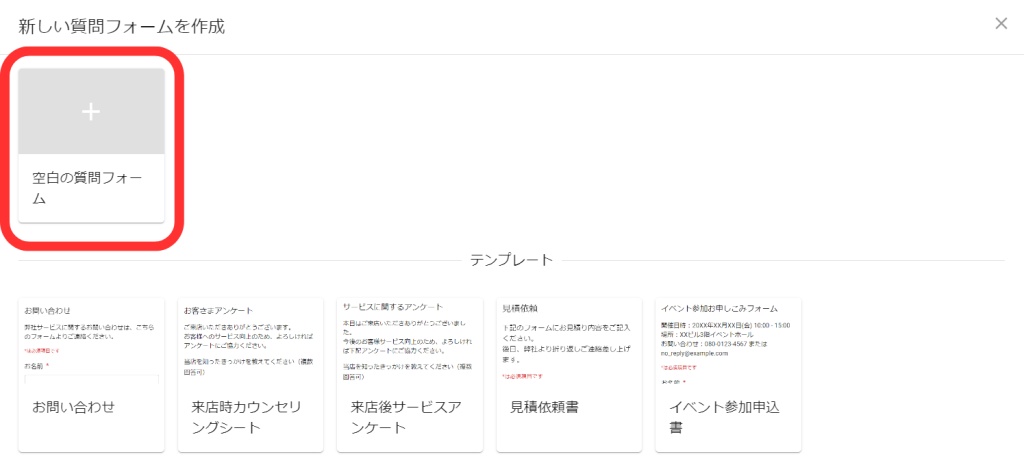Viewport: 1024px width, 463px height.
Task: Click the plus icon for blank form
Action: [x=91, y=112]
